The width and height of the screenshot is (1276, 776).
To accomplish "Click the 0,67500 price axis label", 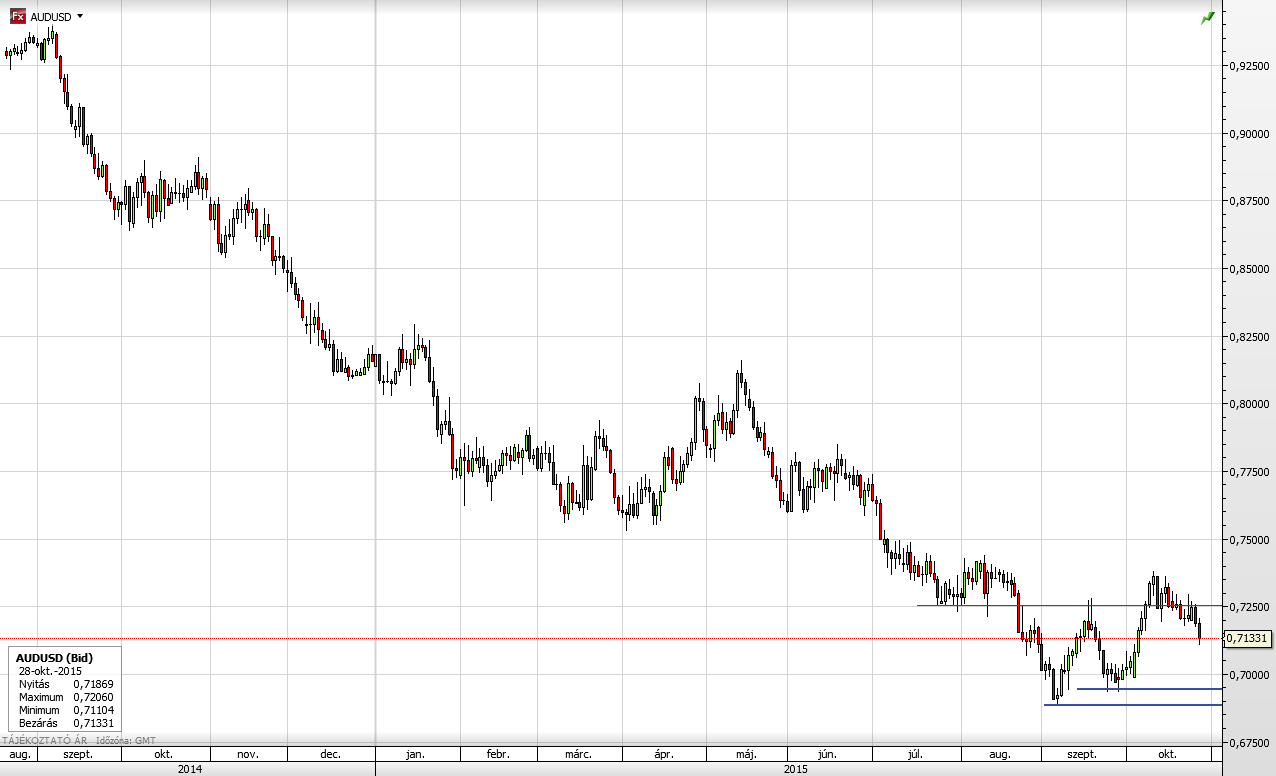I will [x=1250, y=743].
